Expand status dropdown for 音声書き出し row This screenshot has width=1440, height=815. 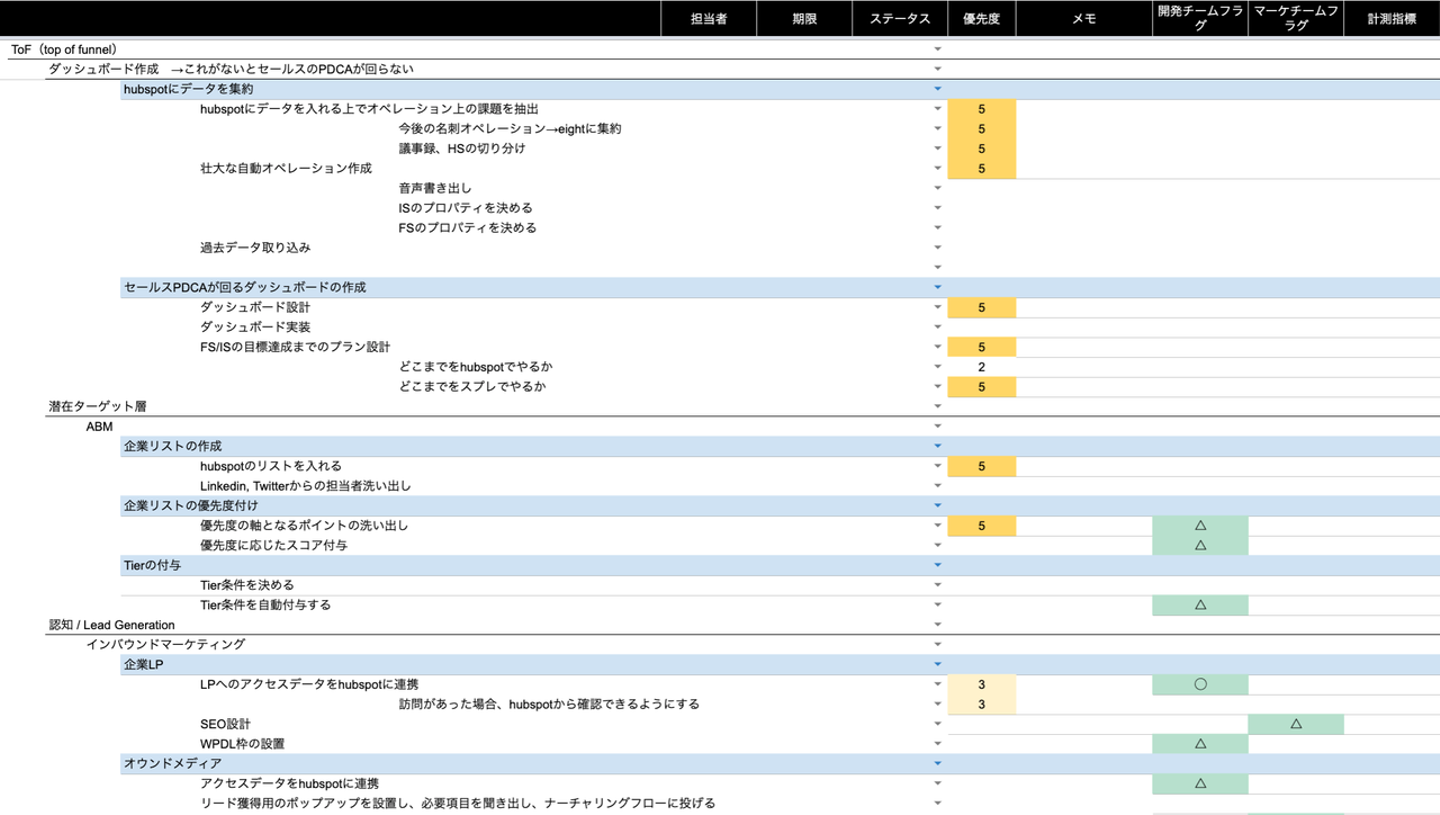click(937, 188)
